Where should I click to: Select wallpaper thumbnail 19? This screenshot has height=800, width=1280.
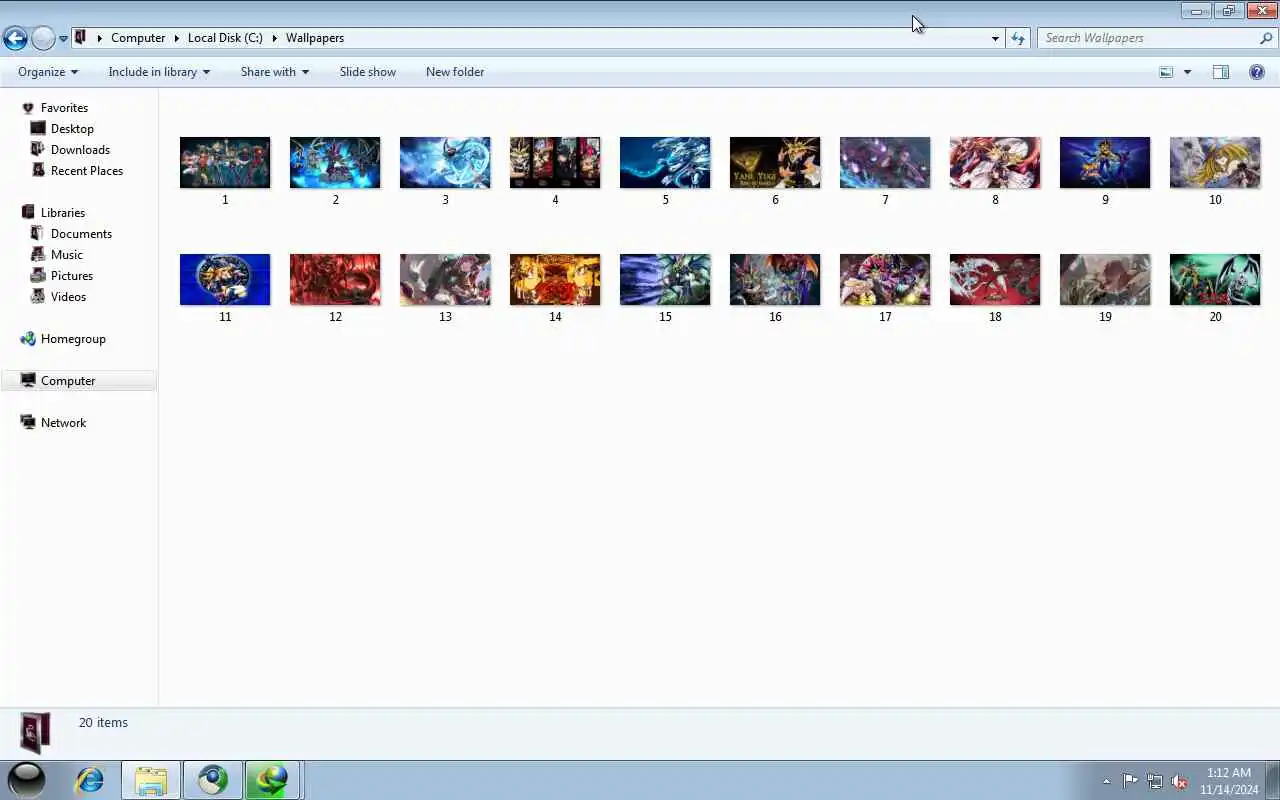[1105, 280]
